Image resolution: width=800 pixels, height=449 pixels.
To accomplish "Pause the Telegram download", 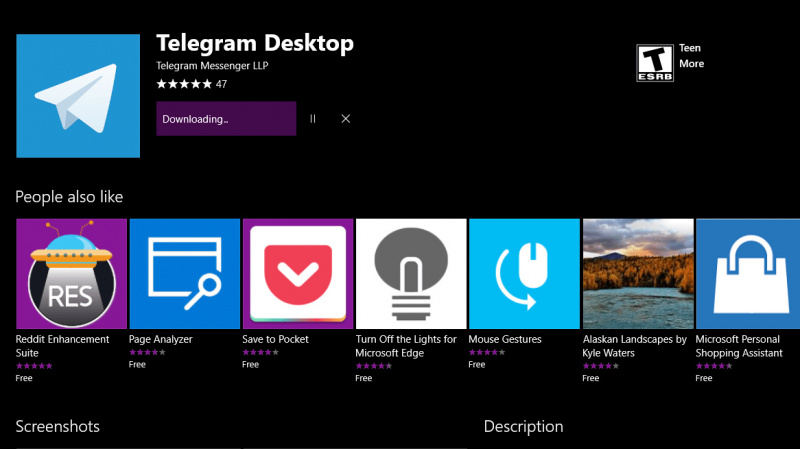I will [x=313, y=119].
